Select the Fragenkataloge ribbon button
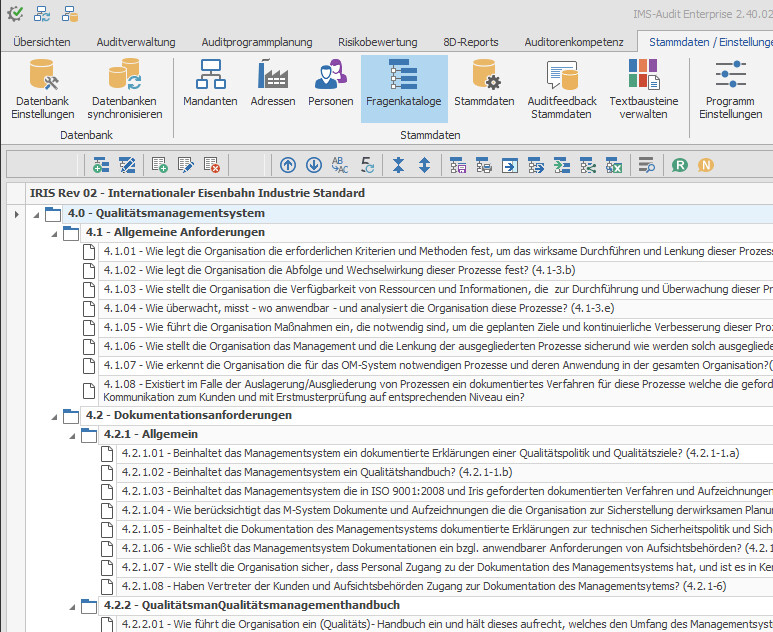 pyautogui.click(x=404, y=89)
